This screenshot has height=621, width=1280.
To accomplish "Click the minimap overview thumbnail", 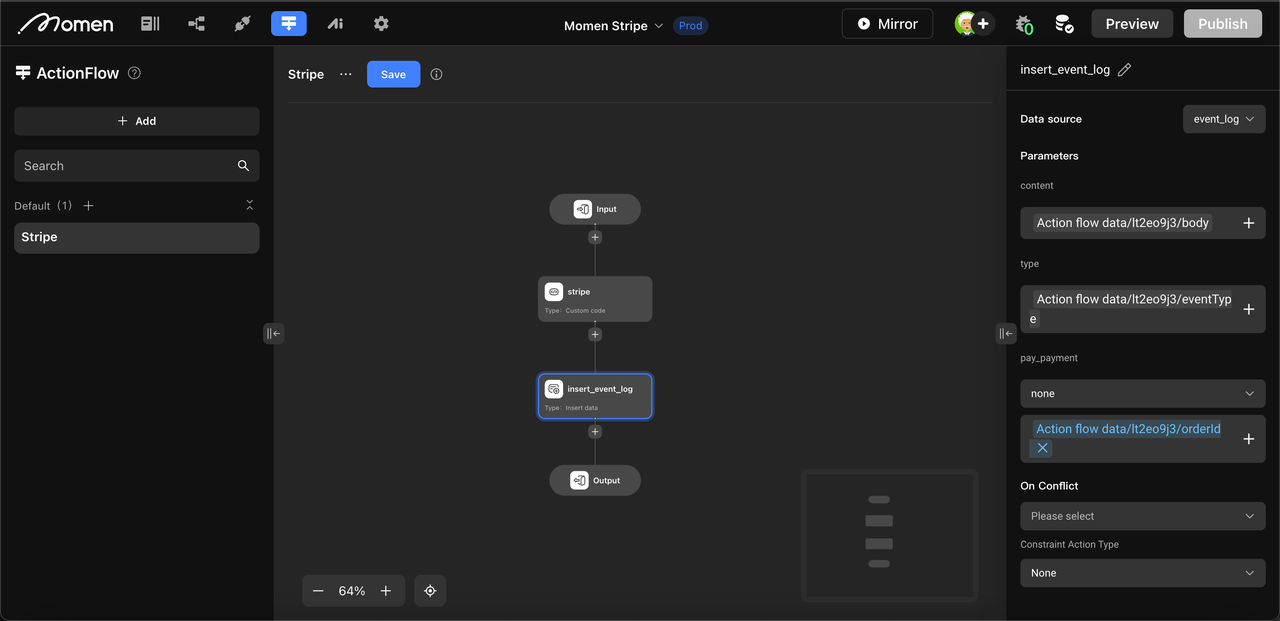I will tap(889, 536).
